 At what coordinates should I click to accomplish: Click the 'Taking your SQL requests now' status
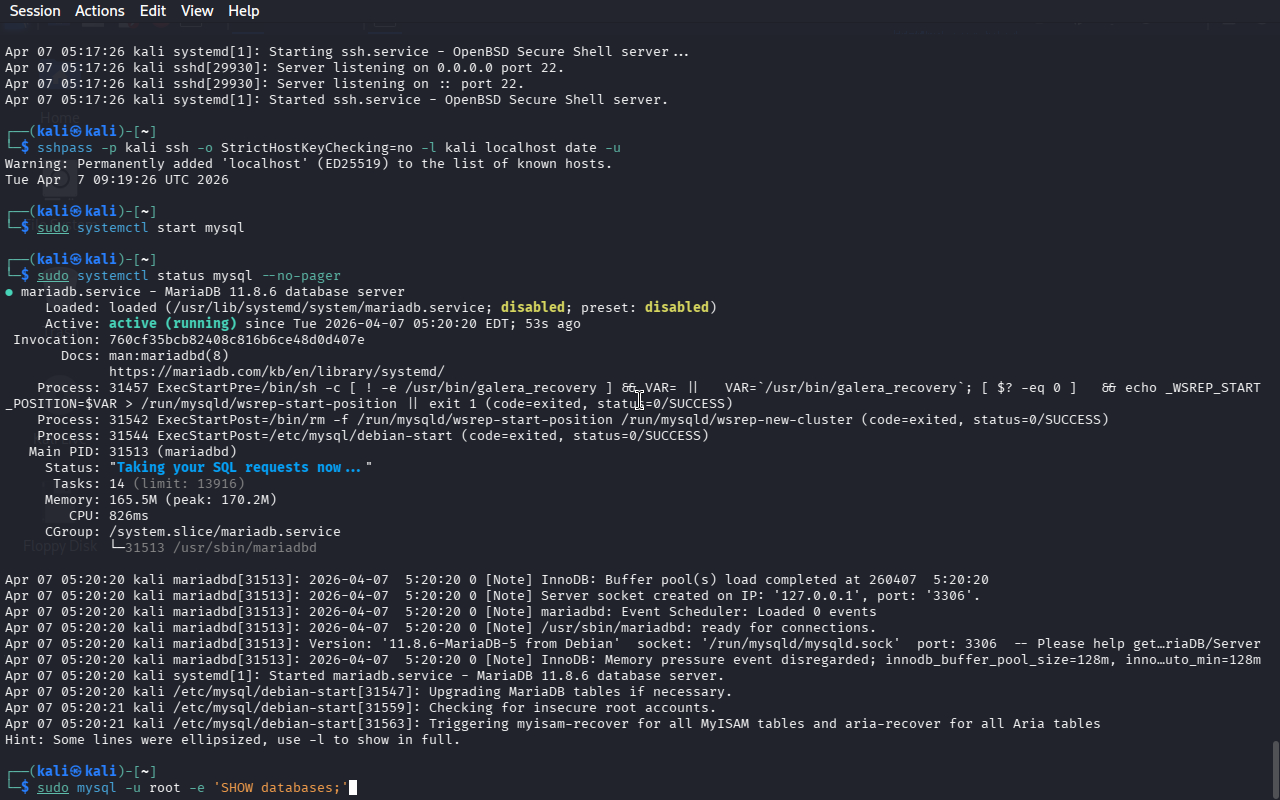pos(238,468)
